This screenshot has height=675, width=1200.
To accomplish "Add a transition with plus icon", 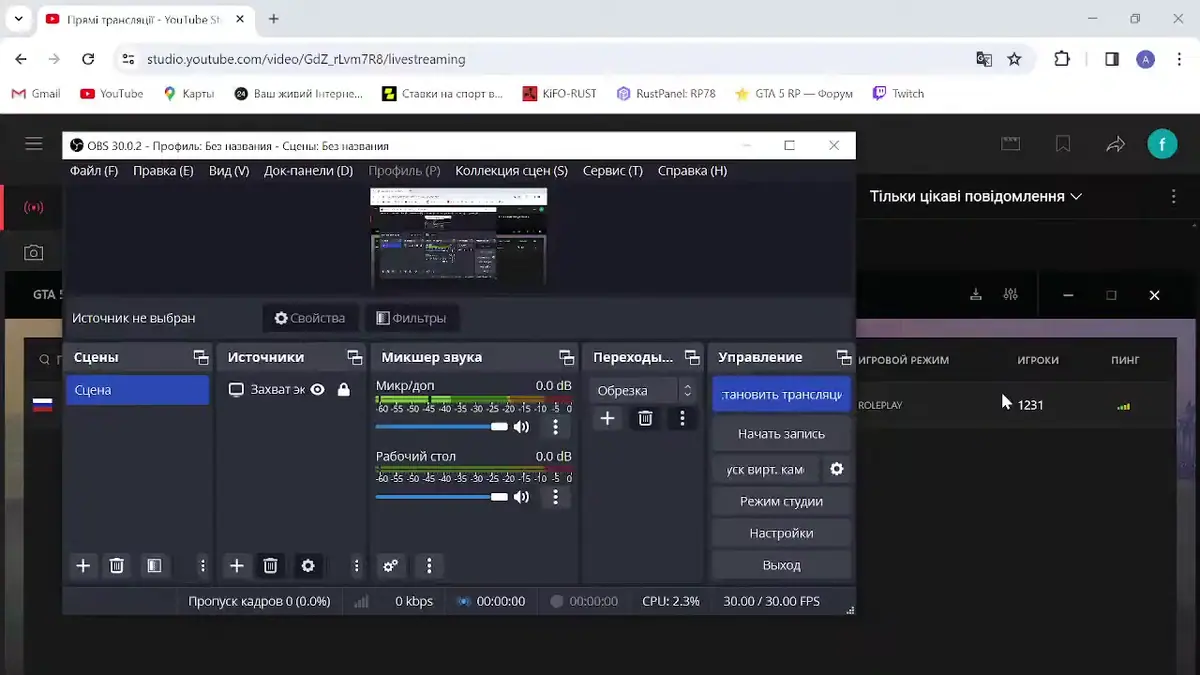I will (x=607, y=419).
